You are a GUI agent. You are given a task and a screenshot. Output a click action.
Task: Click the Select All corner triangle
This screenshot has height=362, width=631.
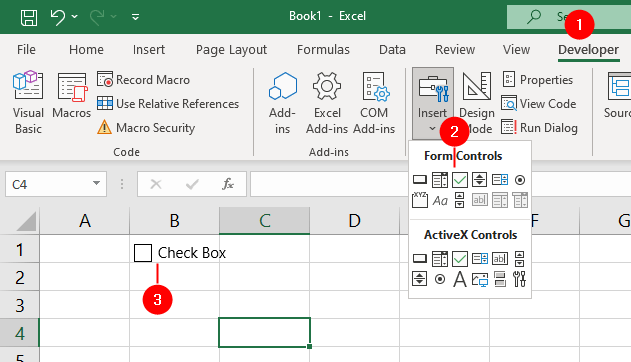(x=26, y=221)
